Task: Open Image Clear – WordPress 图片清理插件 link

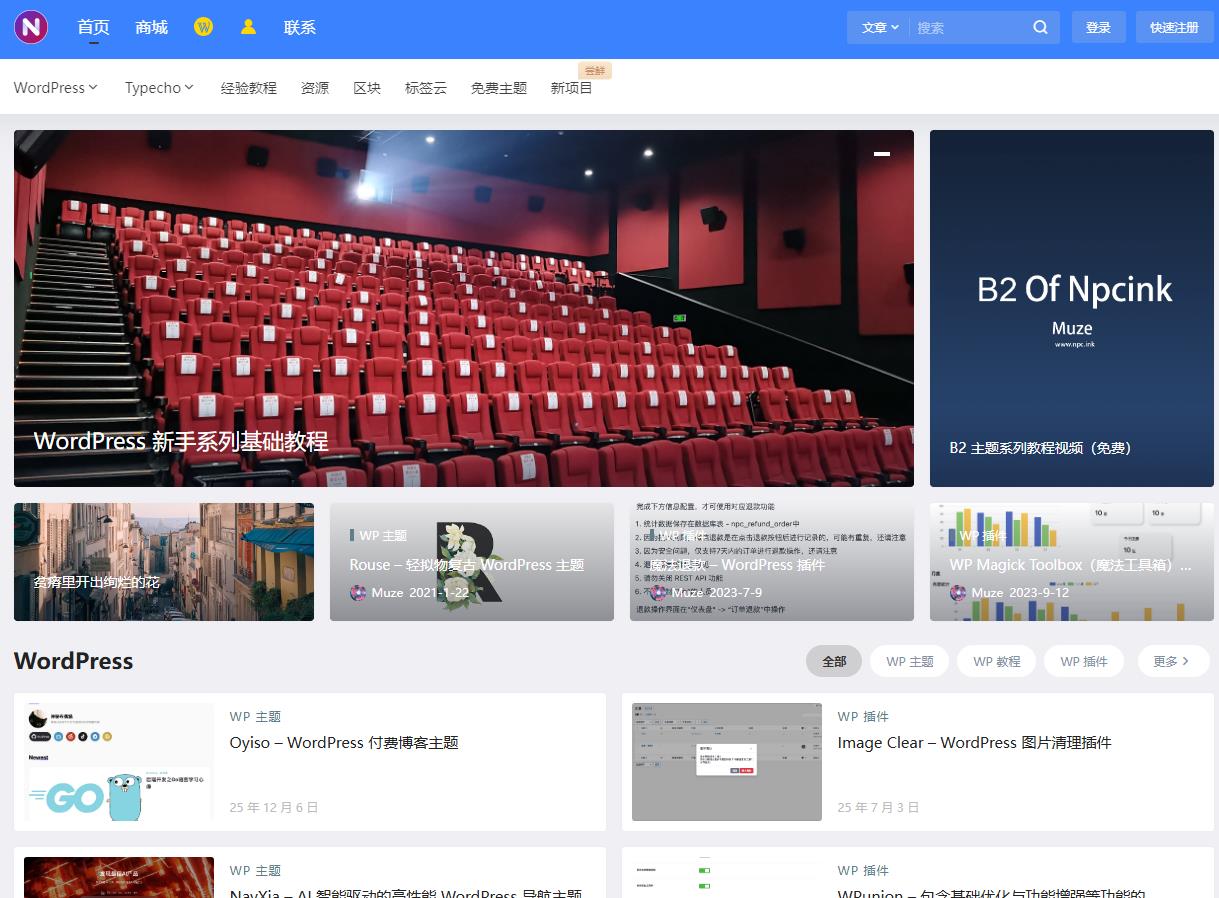Action: [974, 742]
